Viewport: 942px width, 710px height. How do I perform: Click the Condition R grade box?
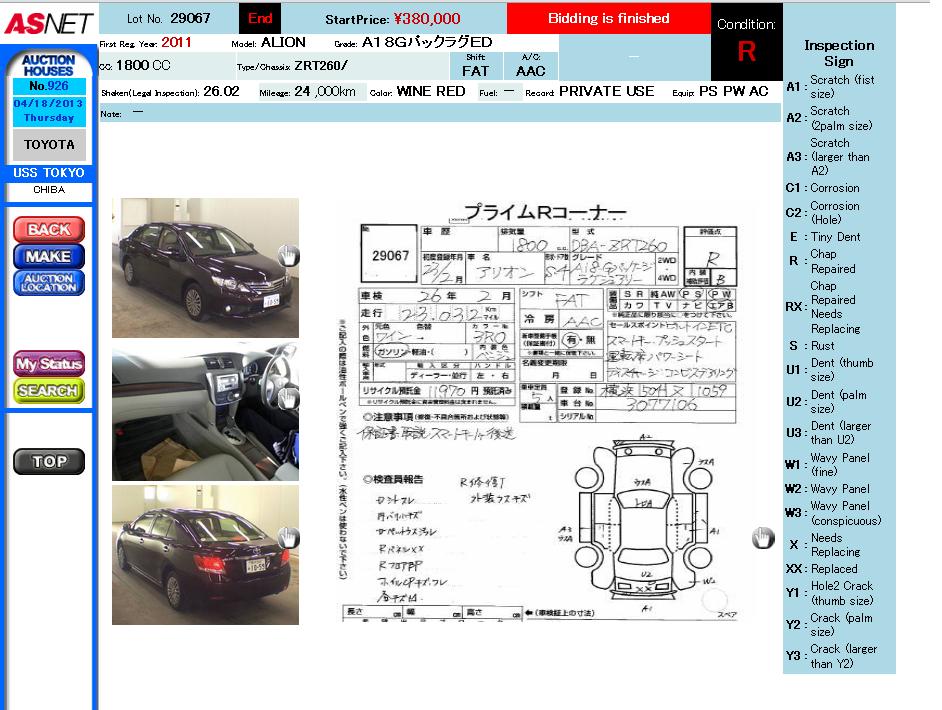coord(746,43)
